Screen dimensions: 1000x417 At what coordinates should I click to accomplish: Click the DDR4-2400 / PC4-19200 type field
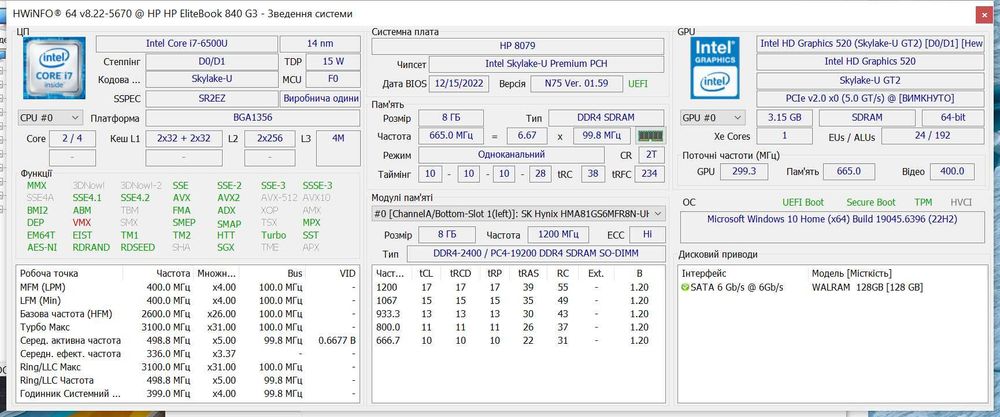coord(536,253)
